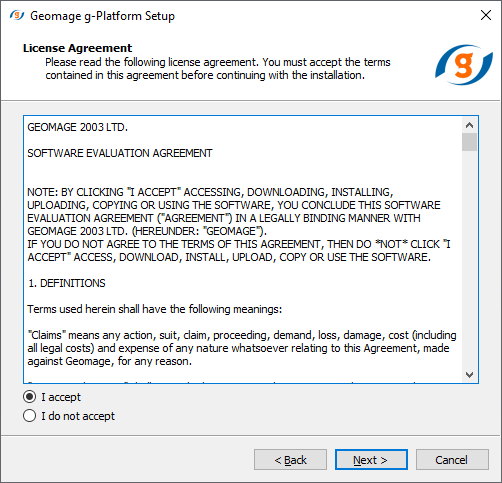The image size is (502, 483).
Task: Click the license agreement scrollbar thumb
Action: [x=469, y=142]
